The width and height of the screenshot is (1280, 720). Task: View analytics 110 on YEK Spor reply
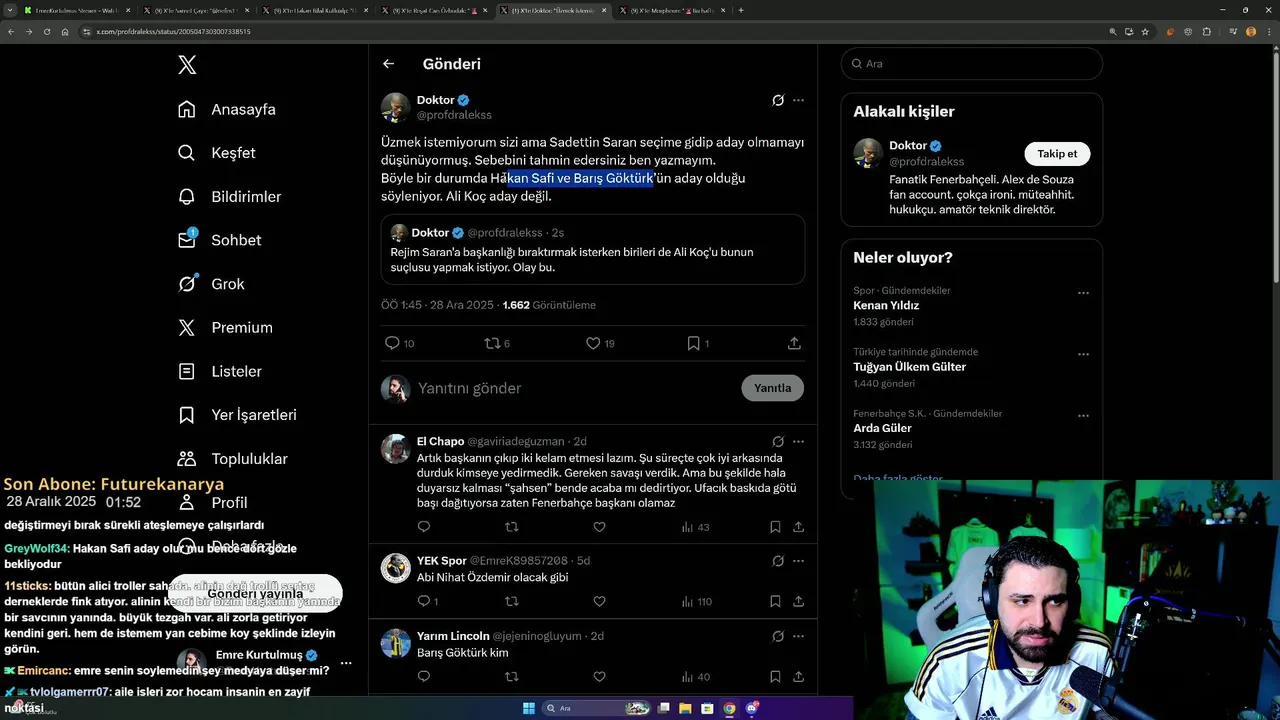696,601
